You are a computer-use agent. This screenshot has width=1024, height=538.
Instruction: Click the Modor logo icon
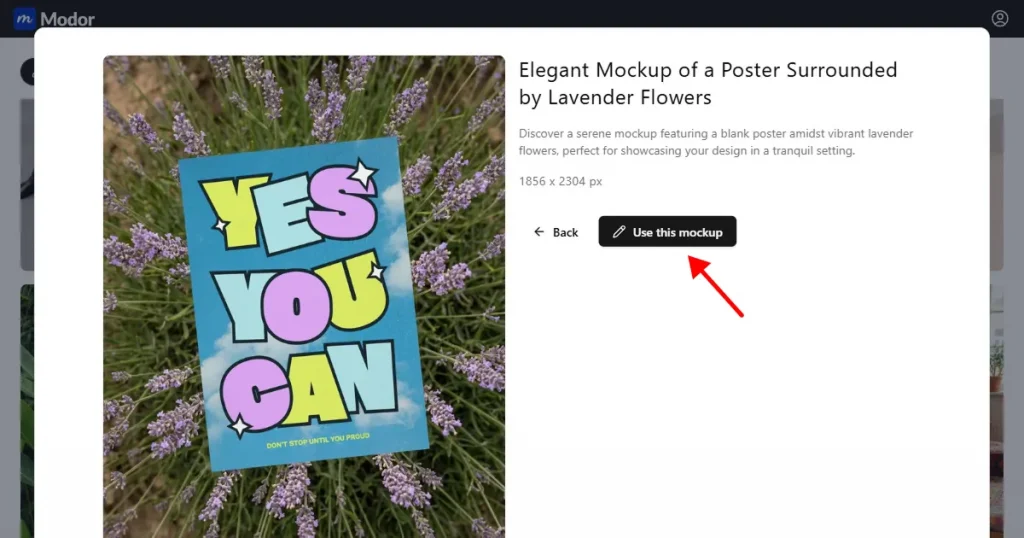point(24,19)
